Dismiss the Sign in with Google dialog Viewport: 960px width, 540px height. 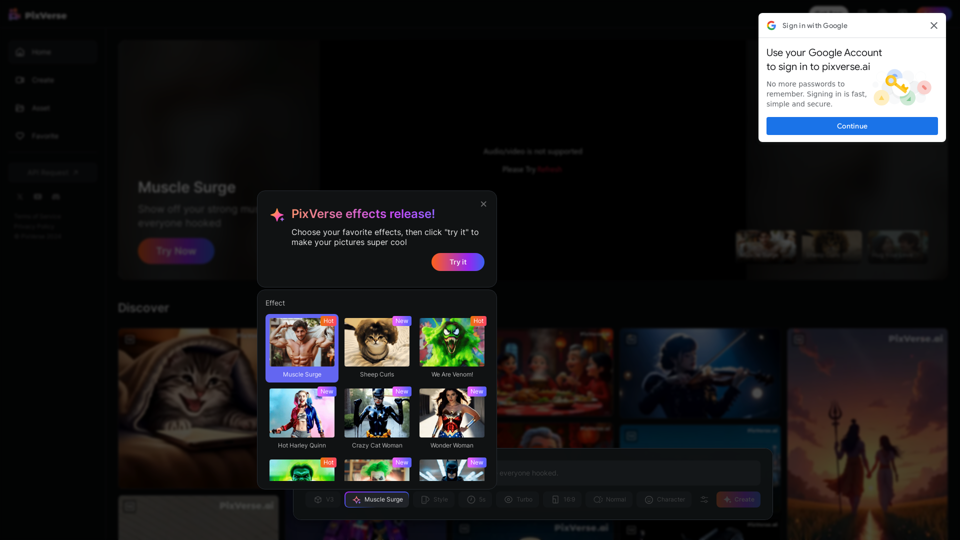(x=933, y=26)
